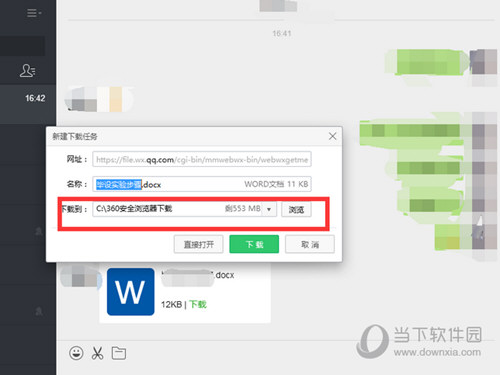
Task: Open the contacts list icon
Action: (28, 71)
